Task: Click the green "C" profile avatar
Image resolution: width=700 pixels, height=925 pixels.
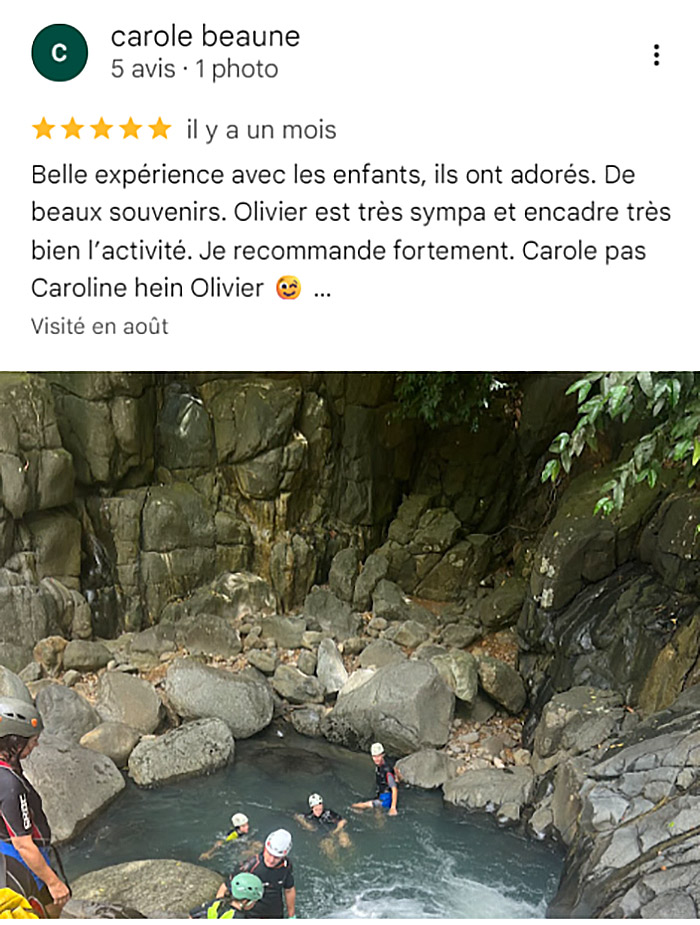Action: pyautogui.click(x=60, y=53)
